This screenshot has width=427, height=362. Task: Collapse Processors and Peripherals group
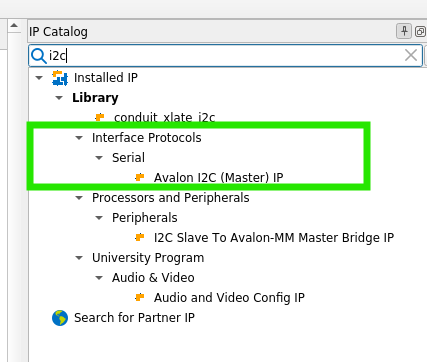pyautogui.click(x=79, y=198)
